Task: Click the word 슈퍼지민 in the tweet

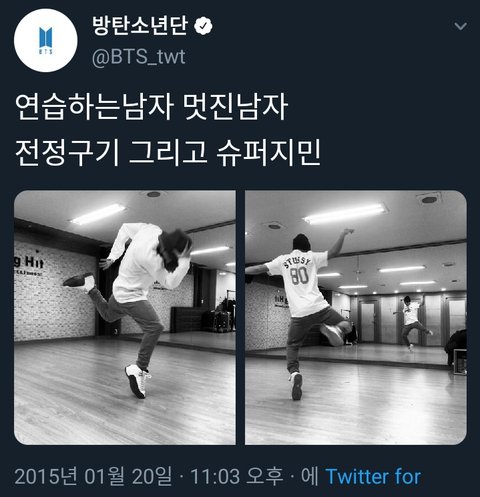Action: (269, 153)
